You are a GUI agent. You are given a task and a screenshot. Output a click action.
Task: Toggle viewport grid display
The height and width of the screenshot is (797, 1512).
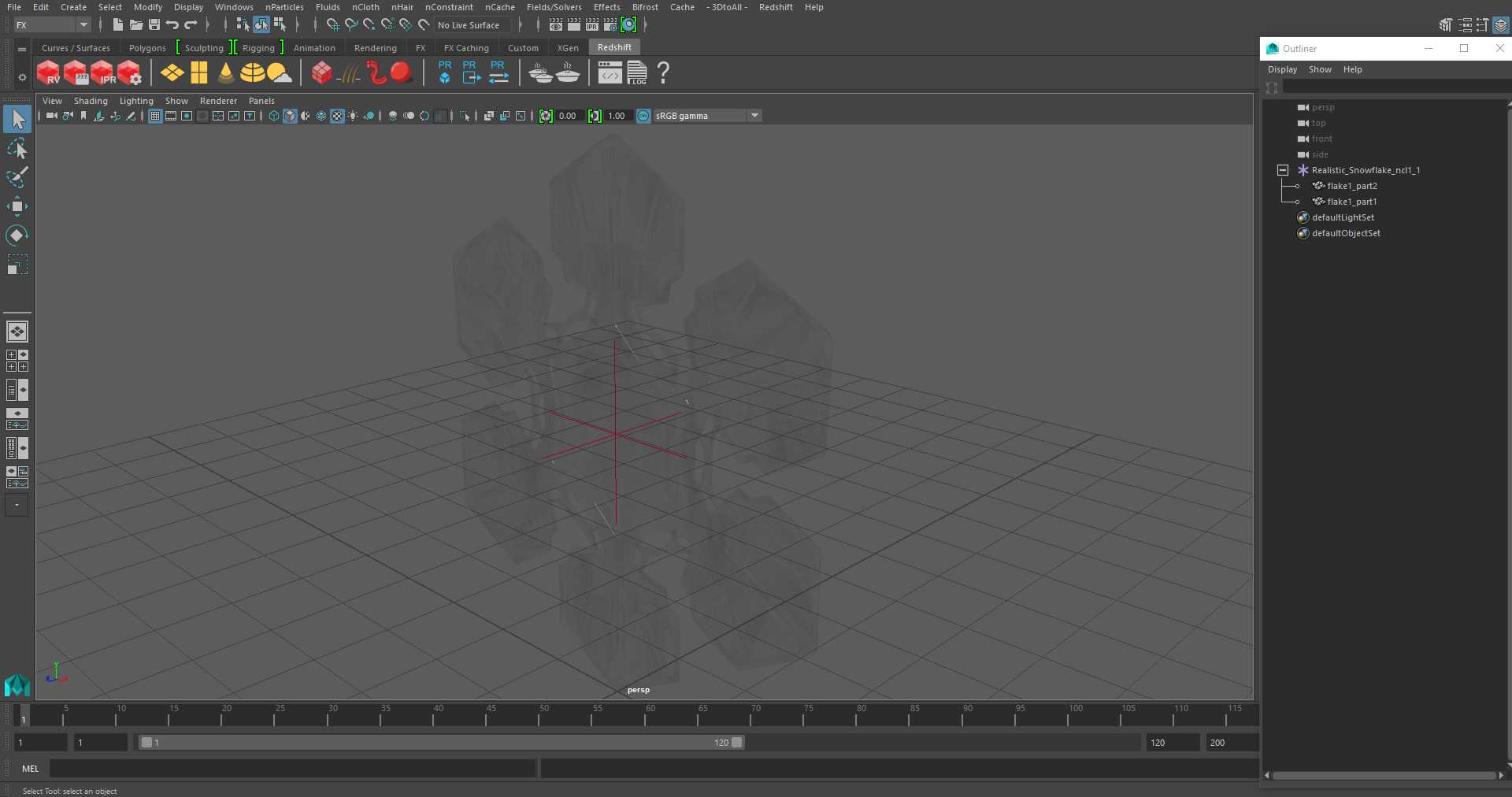pos(155,116)
